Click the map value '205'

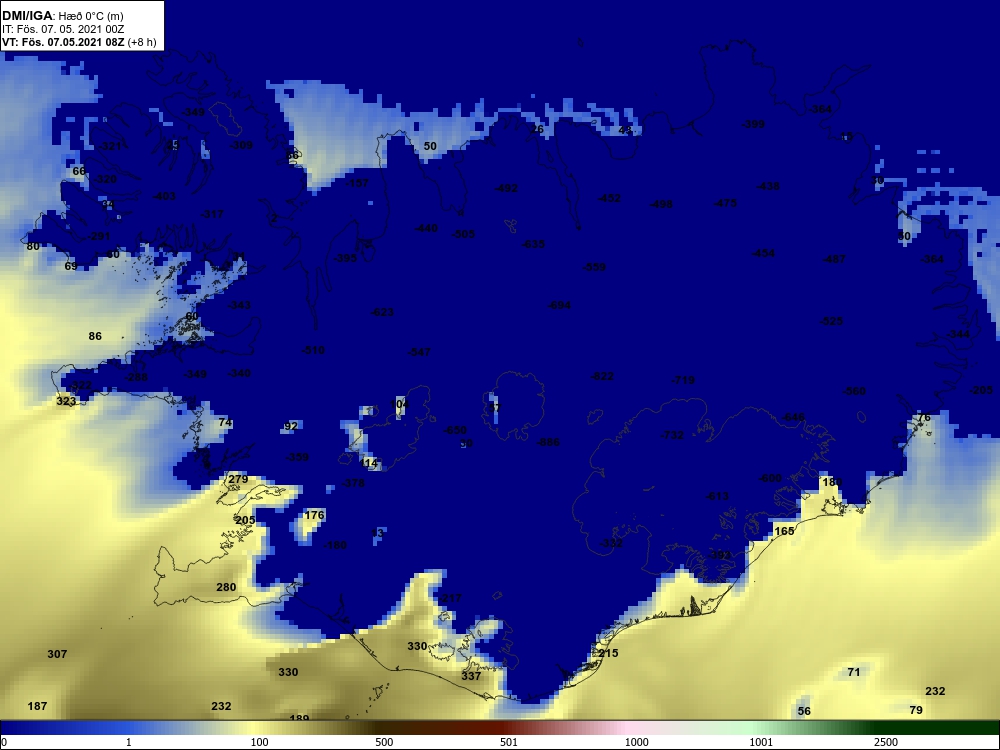(246, 520)
